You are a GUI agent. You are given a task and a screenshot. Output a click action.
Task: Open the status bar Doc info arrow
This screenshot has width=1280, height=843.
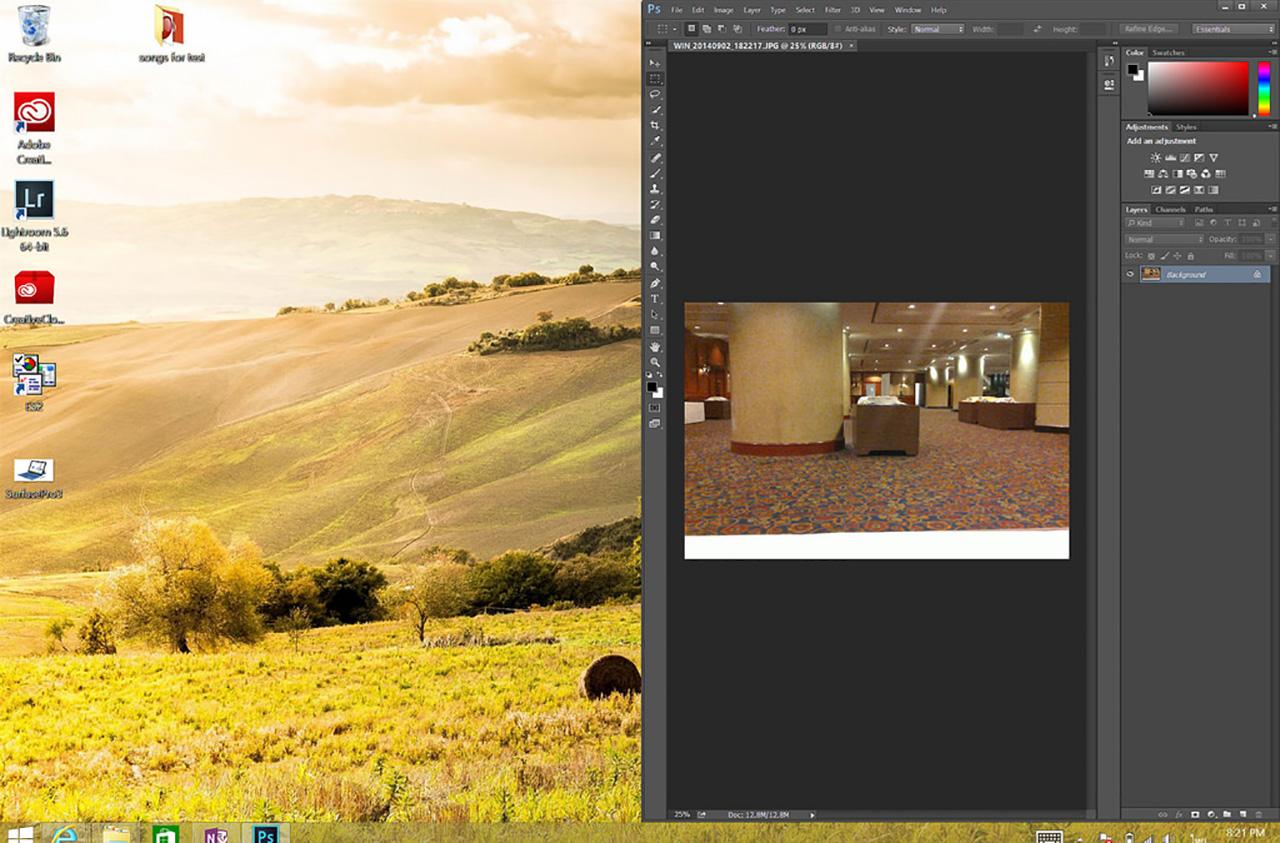pos(812,815)
